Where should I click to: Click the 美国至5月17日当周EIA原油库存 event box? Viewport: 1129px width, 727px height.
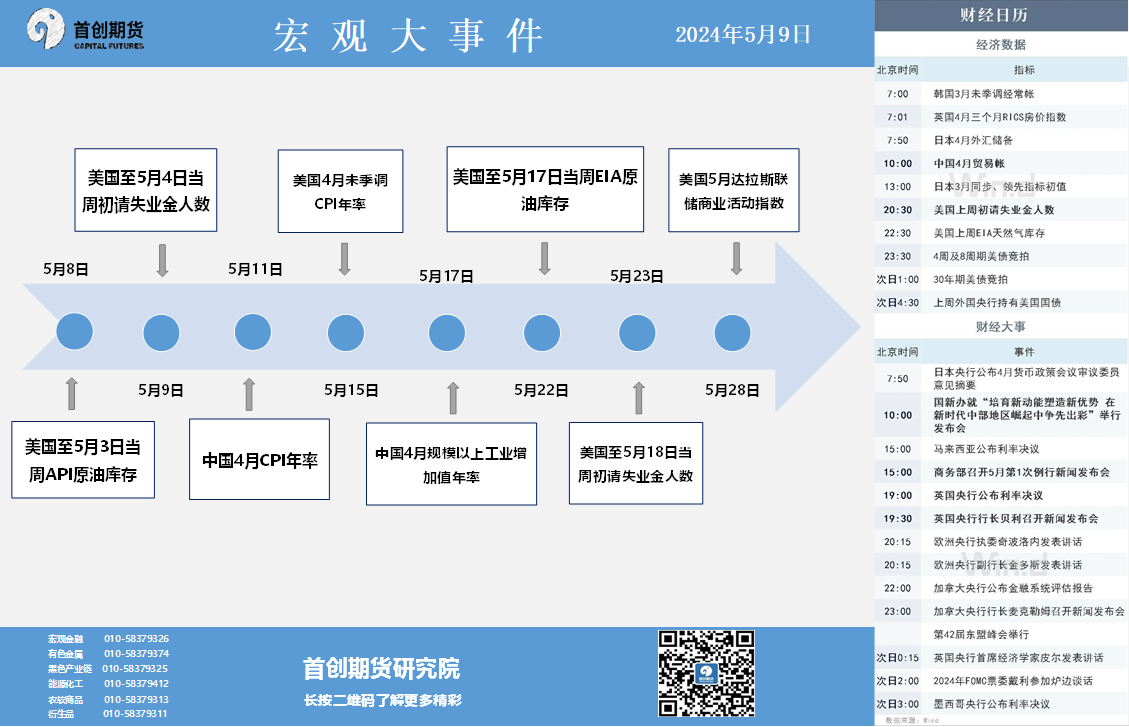click(x=545, y=189)
